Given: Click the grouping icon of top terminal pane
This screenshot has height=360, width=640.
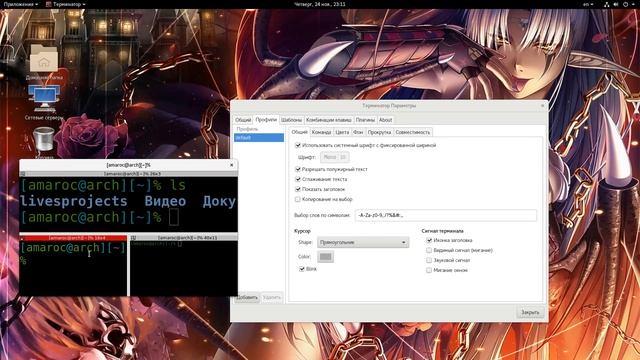Looking at the screenshot, I should coord(23,173).
